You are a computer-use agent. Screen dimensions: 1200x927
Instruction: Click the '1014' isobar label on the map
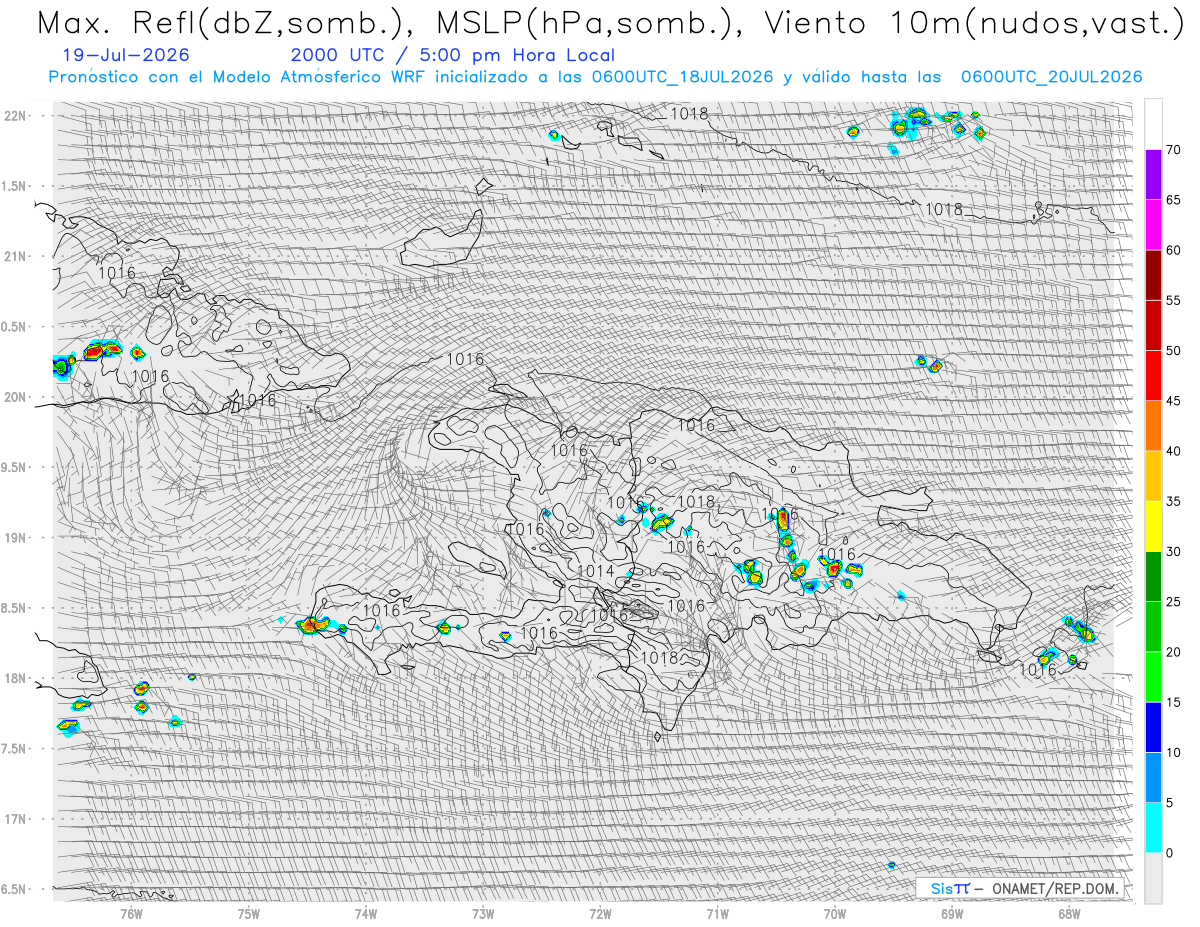(x=595, y=571)
